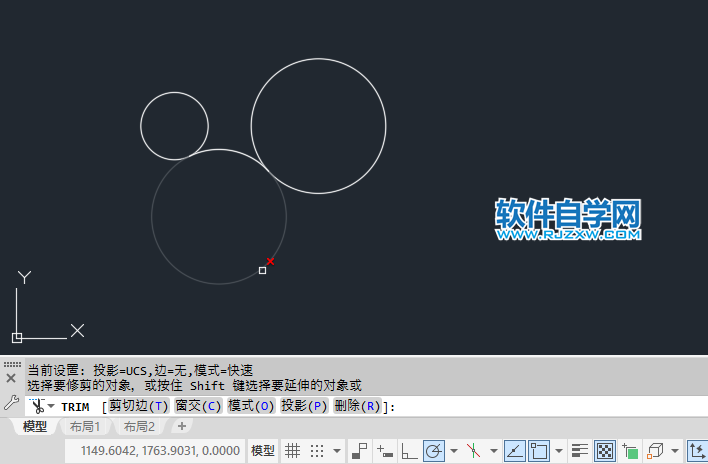
Task: Switch to the 布局1 layout tab
Action: [85, 426]
